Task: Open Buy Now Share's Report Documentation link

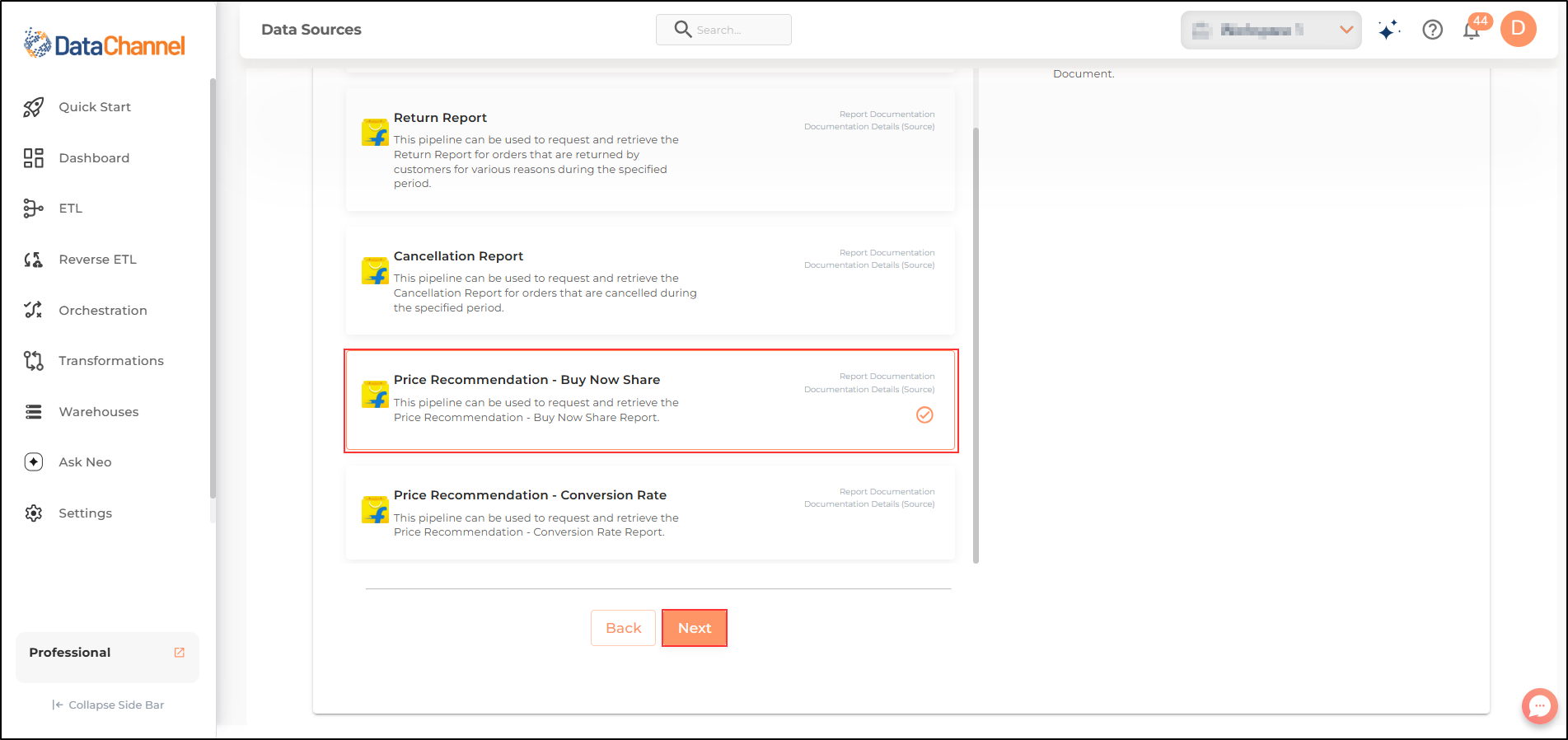Action: click(x=887, y=377)
